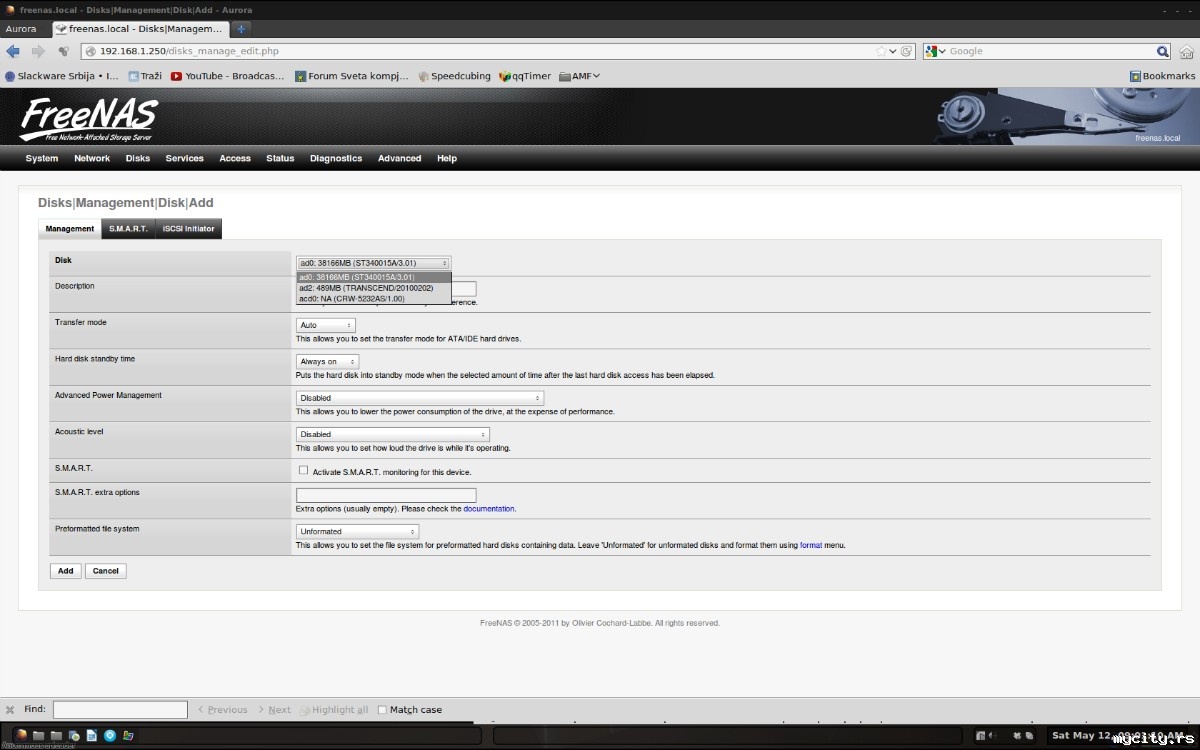
Task: Choose ad0: 38166MB ST340015A list option
Action: tap(374, 277)
